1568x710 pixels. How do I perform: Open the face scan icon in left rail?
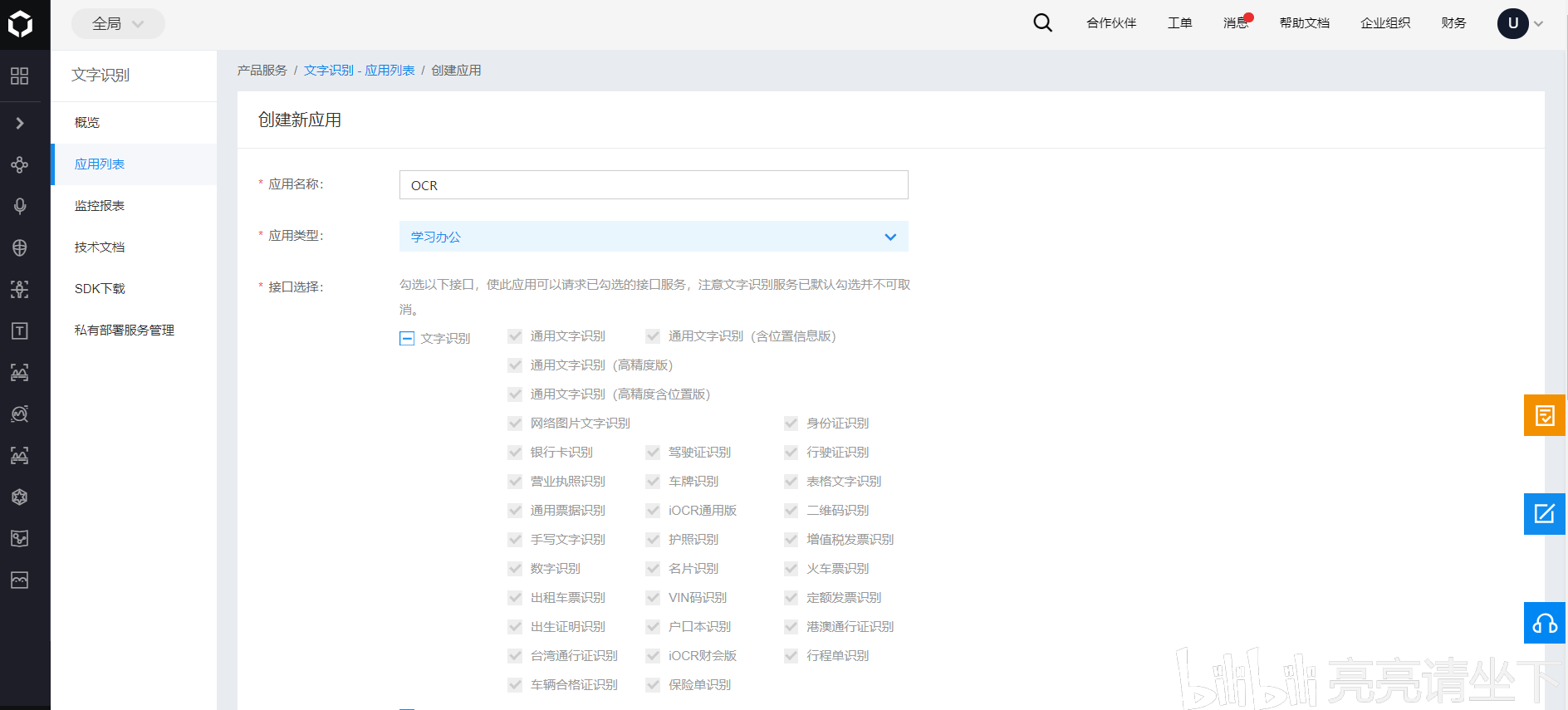point(20,289)
